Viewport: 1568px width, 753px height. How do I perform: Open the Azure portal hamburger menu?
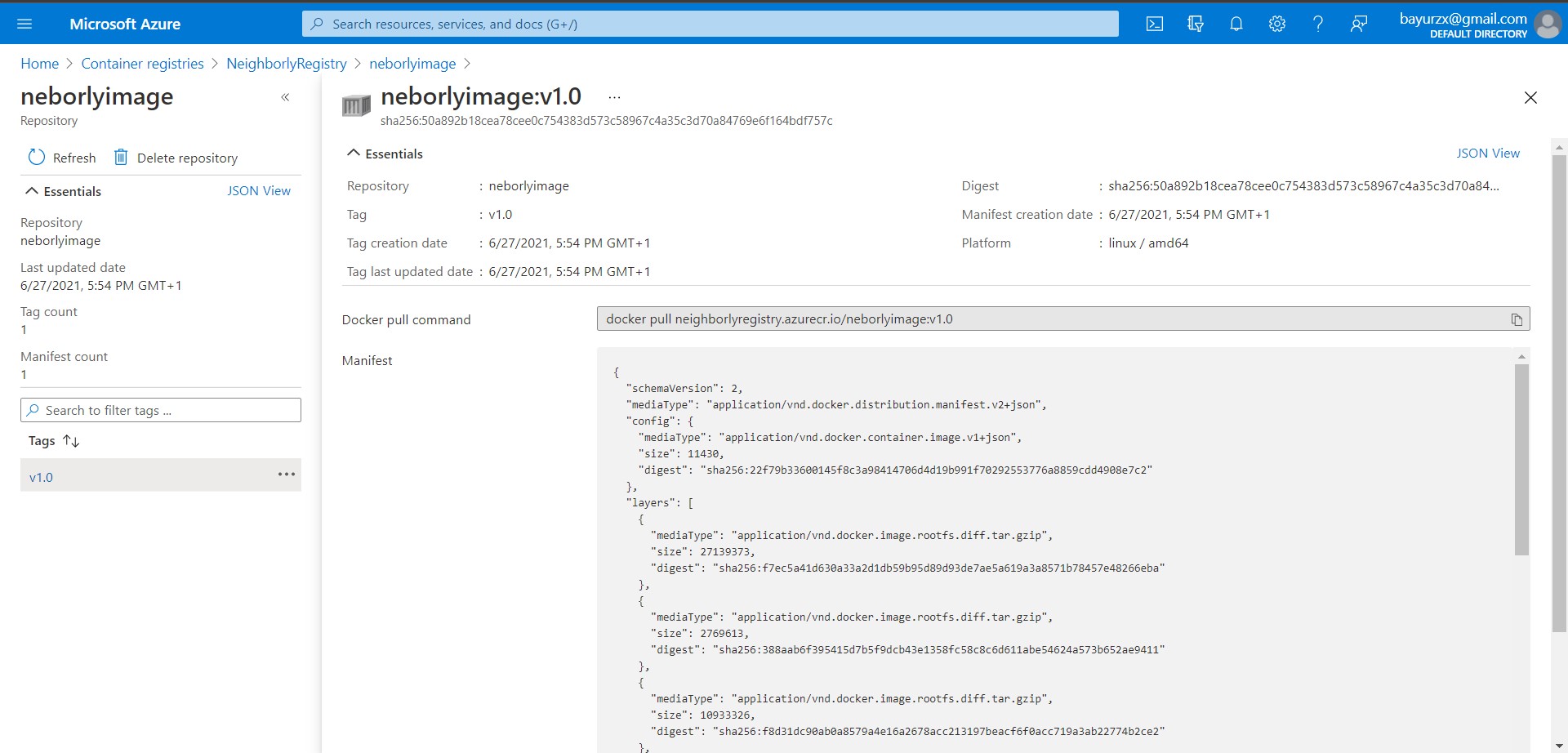tap(24, 24)
